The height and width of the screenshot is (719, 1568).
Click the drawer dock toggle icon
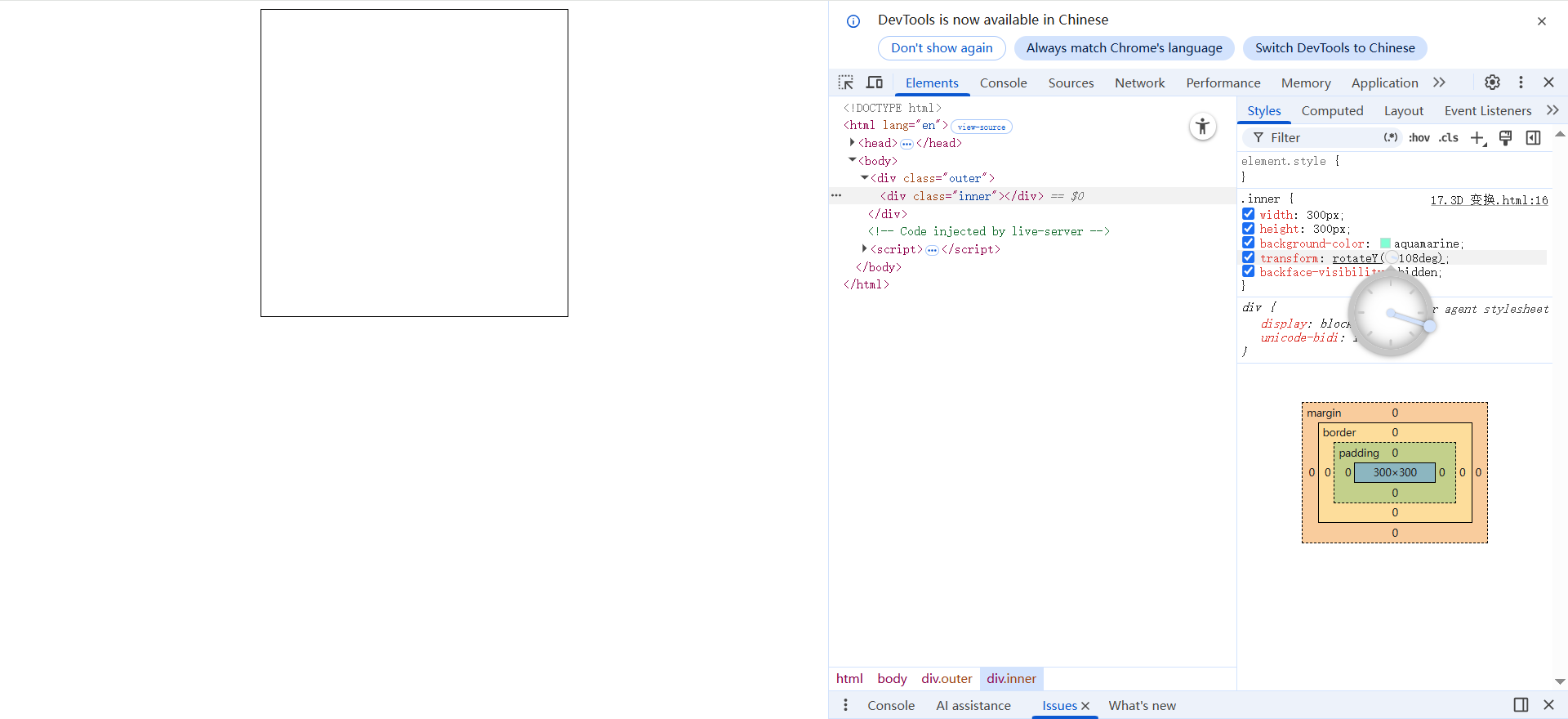(1521, 705)
